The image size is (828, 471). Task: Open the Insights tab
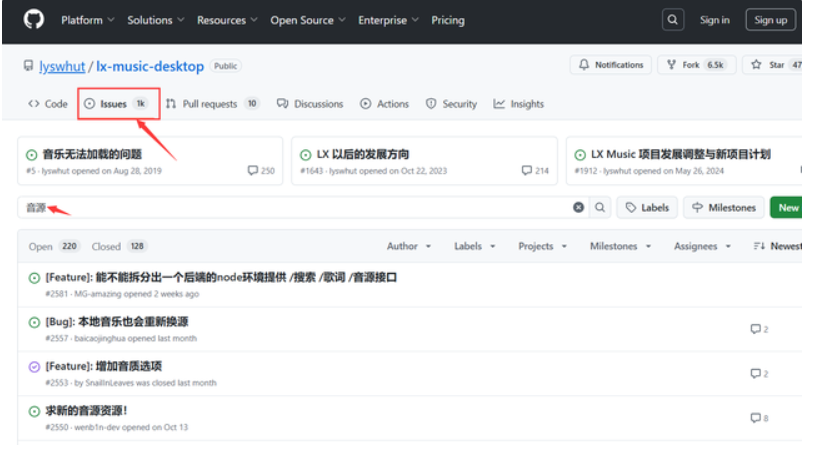click(519, 104)
